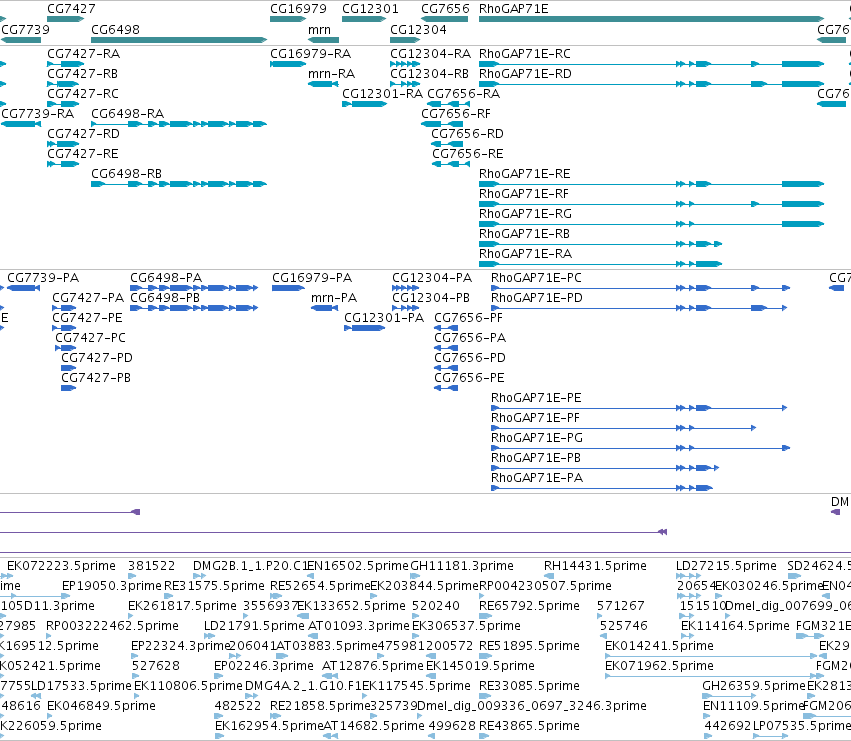Select transcript CG7427-RB label
Screen dimensions: 851x741
click(82, 73)
